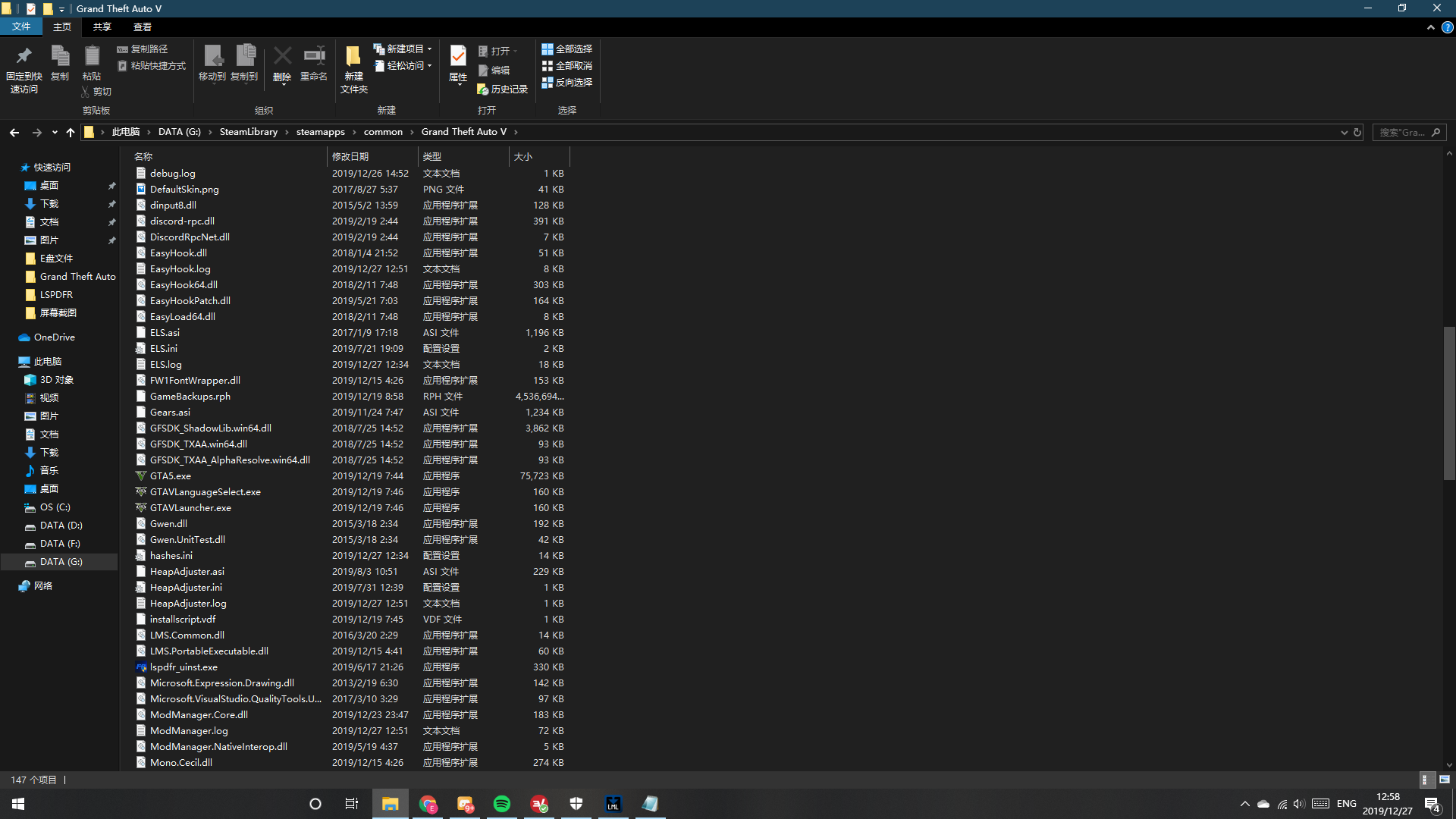Click the file list vertical scrollbar thumb
Image resolution: width=1456 pixels, height=819 pixels.
(x=1448, y=402)
